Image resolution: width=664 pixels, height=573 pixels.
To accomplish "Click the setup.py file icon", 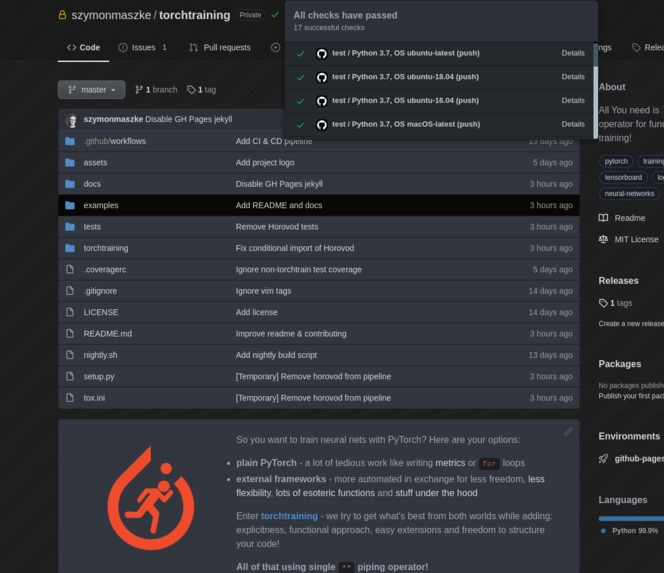I will coord(70,376).
